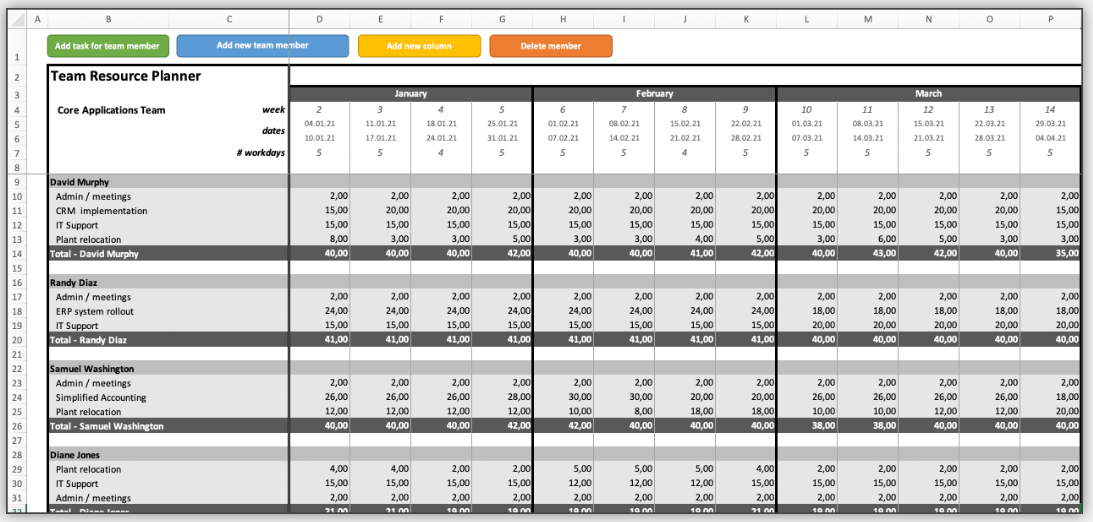This screenshot has height=522, width=1093.
Task: Select the week 14 number cell
Action: (1050, 109)
